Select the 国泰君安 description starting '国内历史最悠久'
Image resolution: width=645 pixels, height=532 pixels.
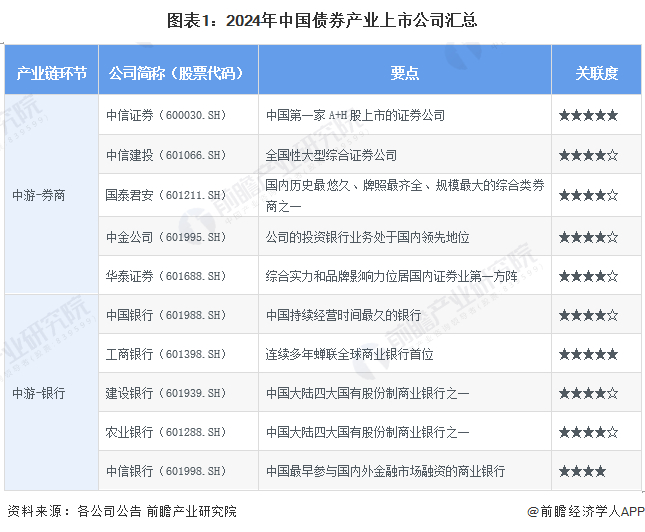point(405,195)
